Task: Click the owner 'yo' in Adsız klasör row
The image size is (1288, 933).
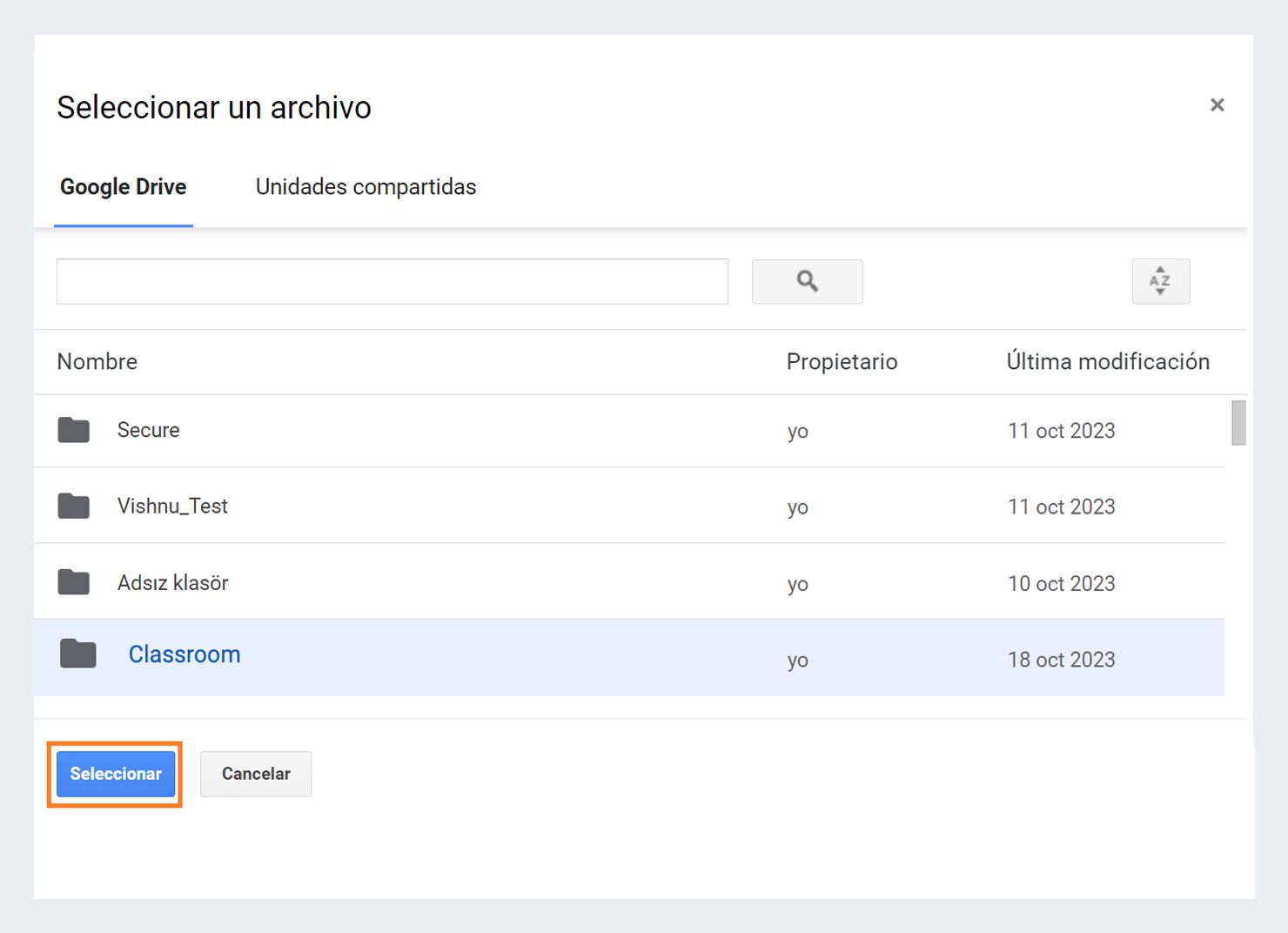Action: pos(798,584)
